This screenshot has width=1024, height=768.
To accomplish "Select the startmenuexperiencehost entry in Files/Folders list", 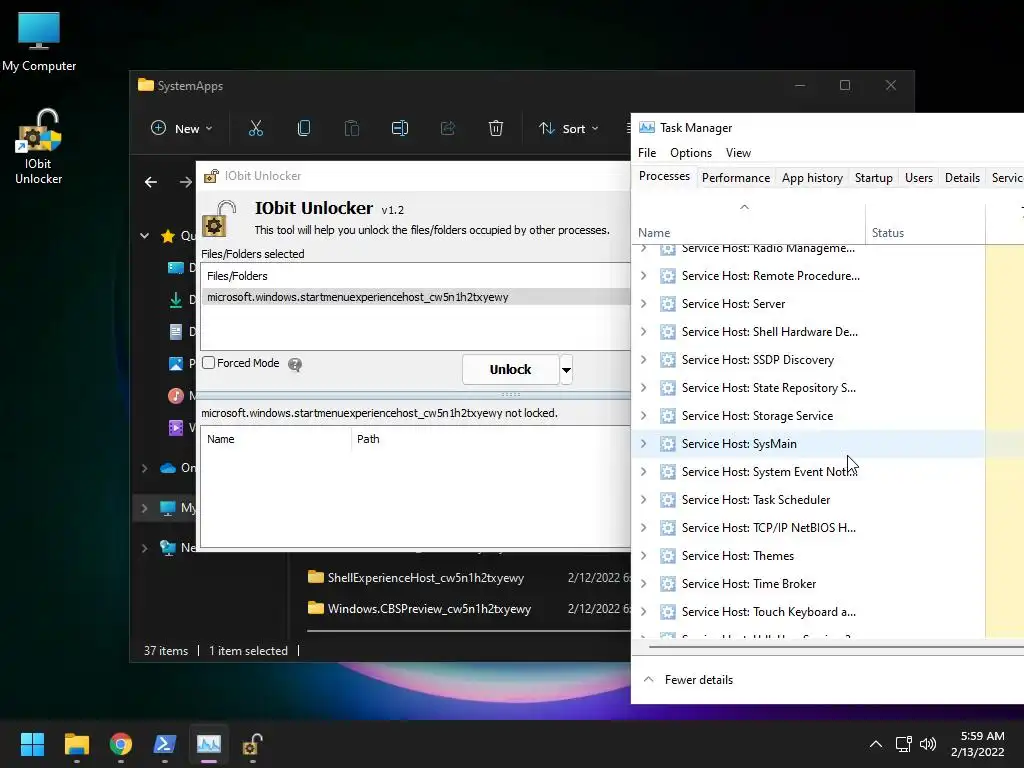I will (x=416, y=297).
